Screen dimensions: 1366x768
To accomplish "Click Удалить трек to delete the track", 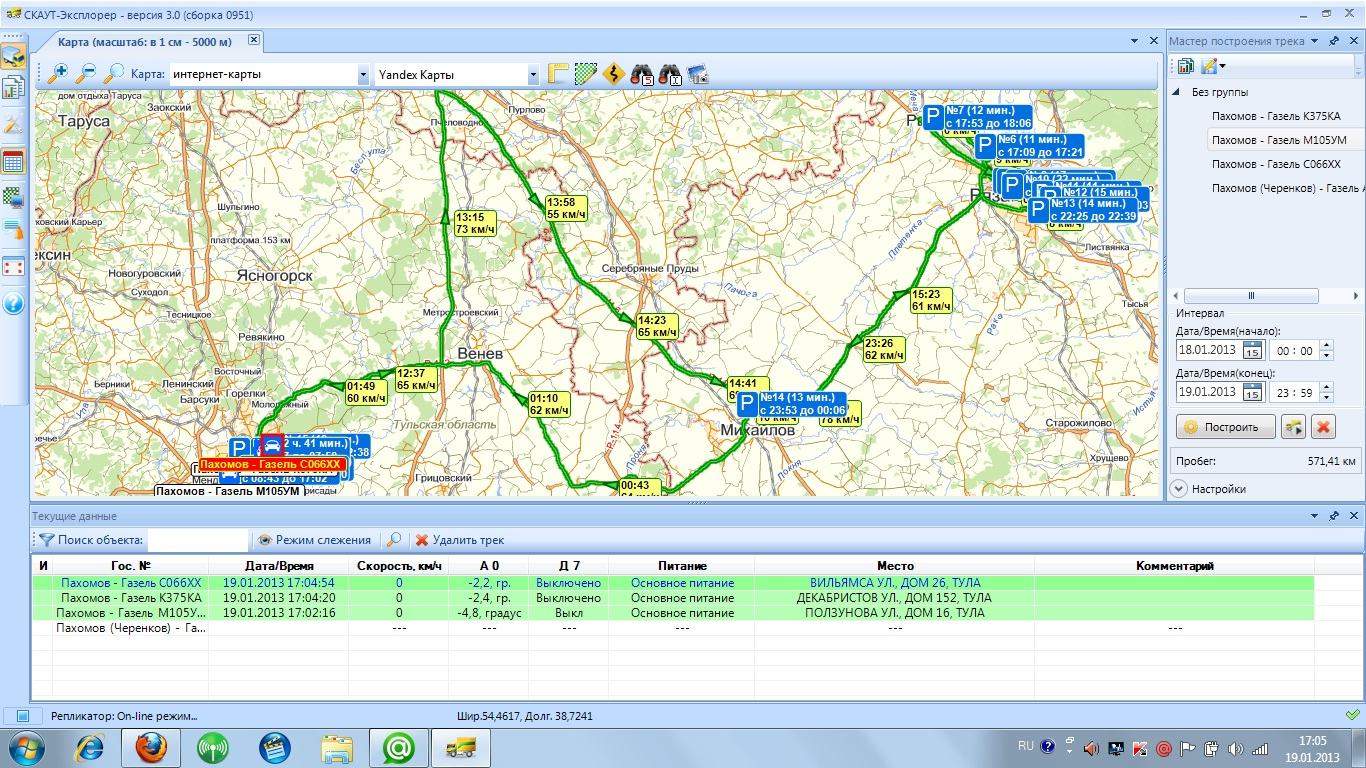I will [460, 540].
